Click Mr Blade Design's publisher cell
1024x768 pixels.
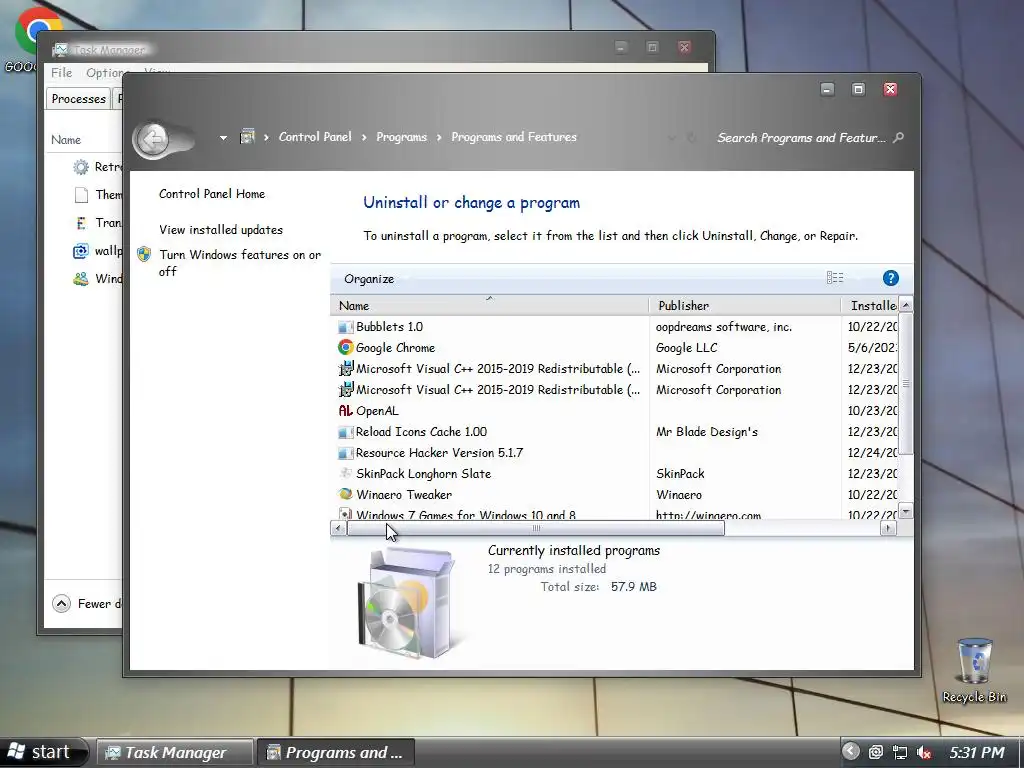[x=707, y=432]
